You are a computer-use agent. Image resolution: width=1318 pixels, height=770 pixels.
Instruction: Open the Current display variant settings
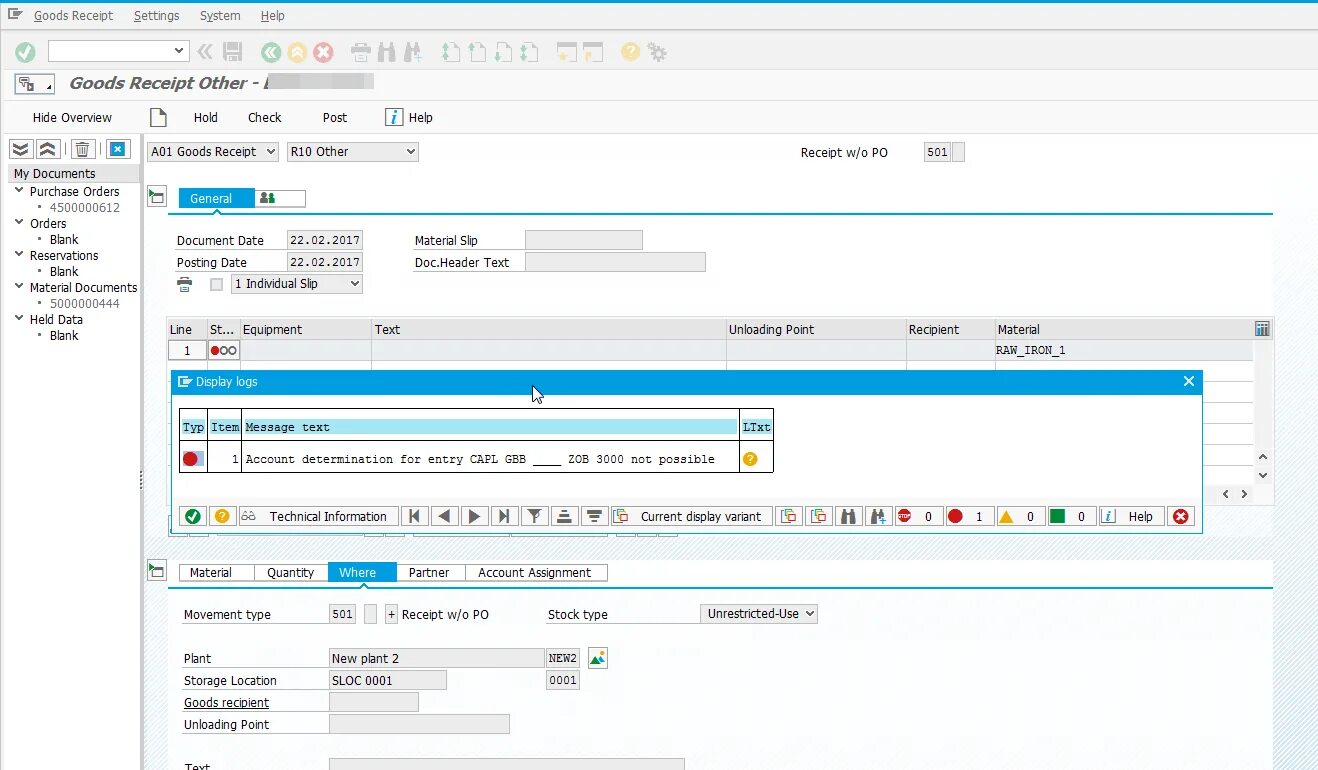point(691,516)
